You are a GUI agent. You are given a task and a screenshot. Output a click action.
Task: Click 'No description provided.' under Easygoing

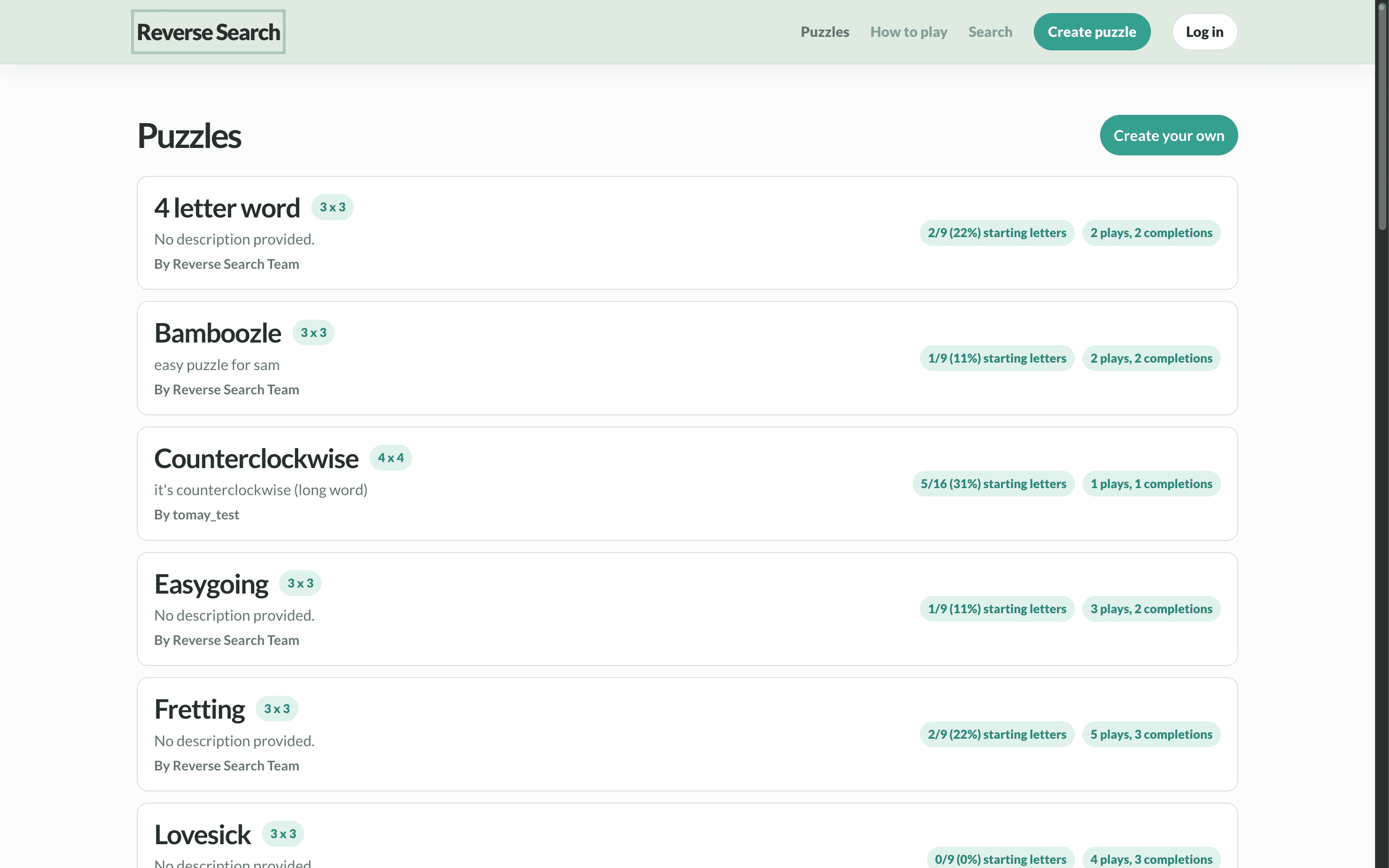(x=234, y=616)
